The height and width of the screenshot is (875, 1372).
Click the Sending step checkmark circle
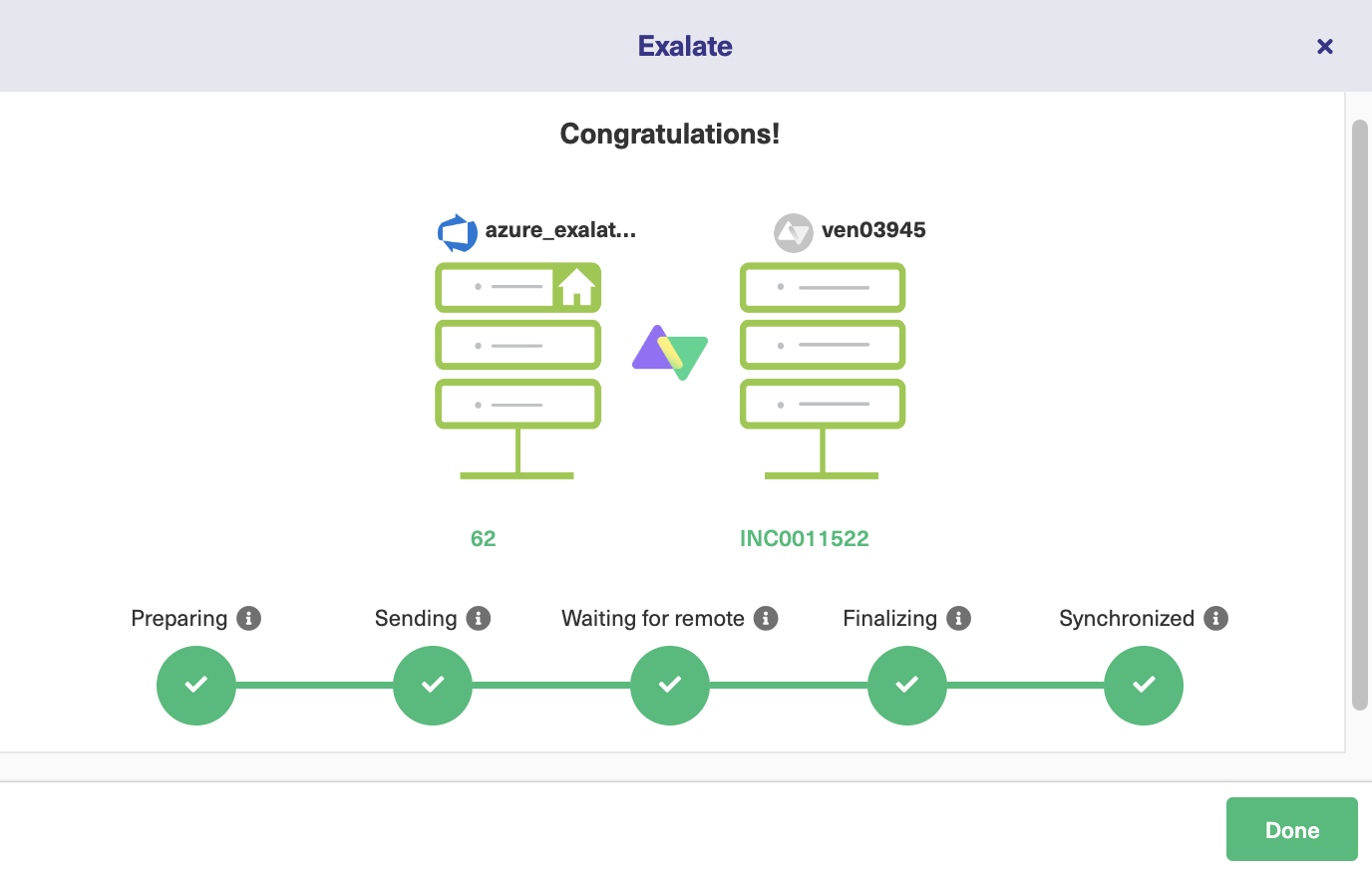tap(433, 686)
